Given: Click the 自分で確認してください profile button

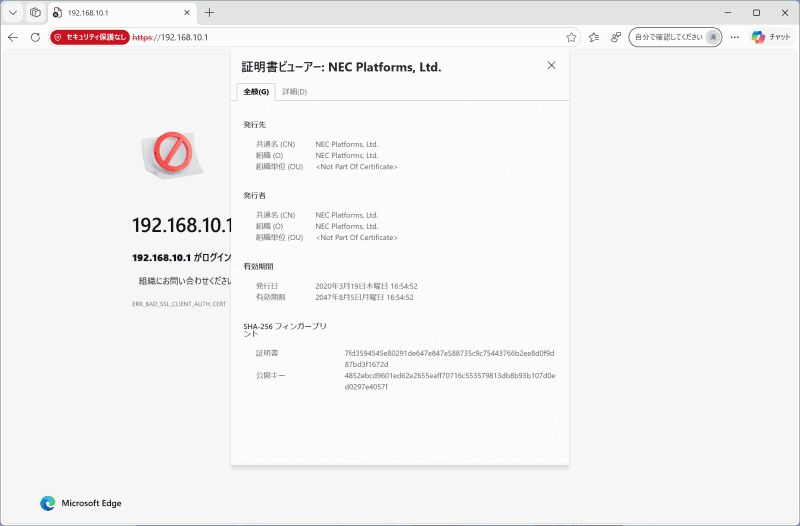Looking at the screenshot, I should click(675, 37).
